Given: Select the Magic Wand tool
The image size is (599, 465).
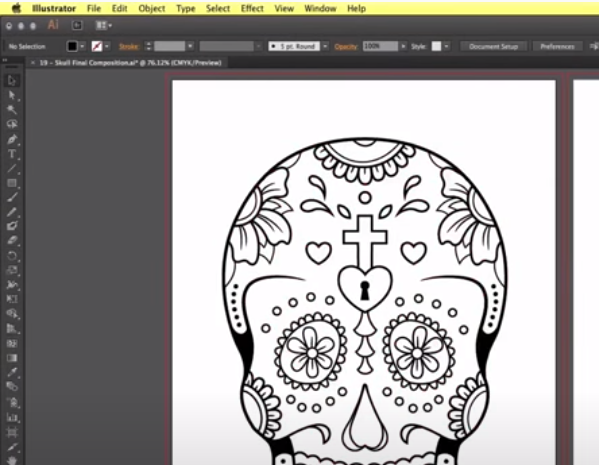Looking at the screenshot, I should coord(11,110).
